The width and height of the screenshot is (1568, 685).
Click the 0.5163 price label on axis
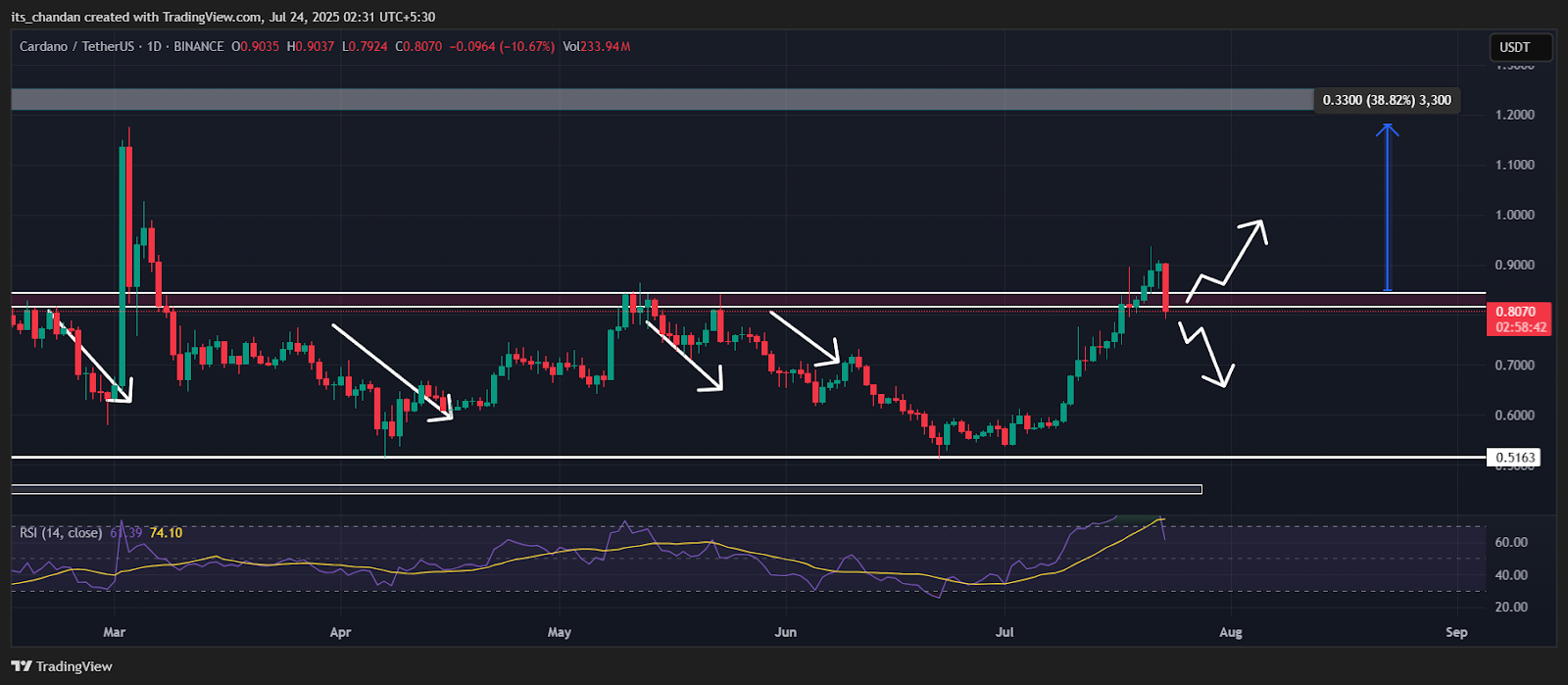point(1514,458)
